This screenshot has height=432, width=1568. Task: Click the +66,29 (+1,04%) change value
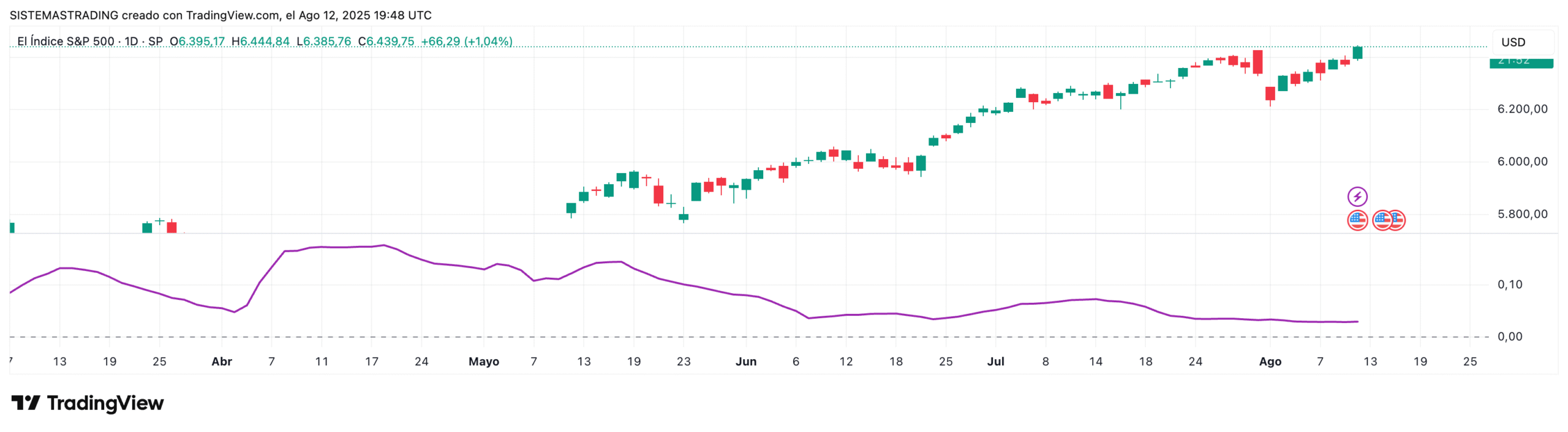(x=466, y=42)
